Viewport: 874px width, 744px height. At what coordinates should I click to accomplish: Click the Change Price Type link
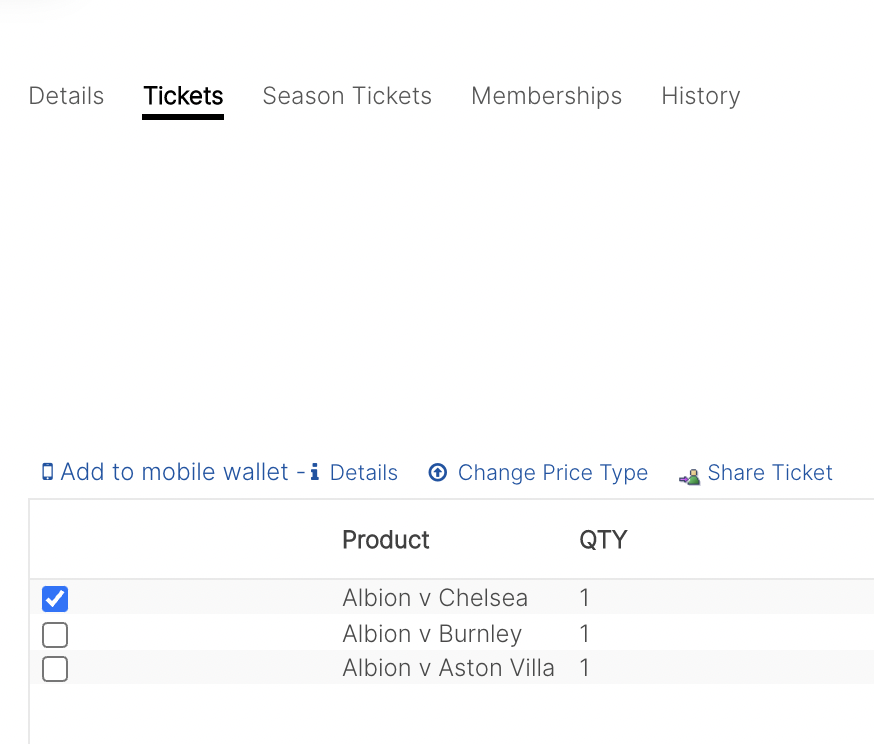tap(553, 473)
